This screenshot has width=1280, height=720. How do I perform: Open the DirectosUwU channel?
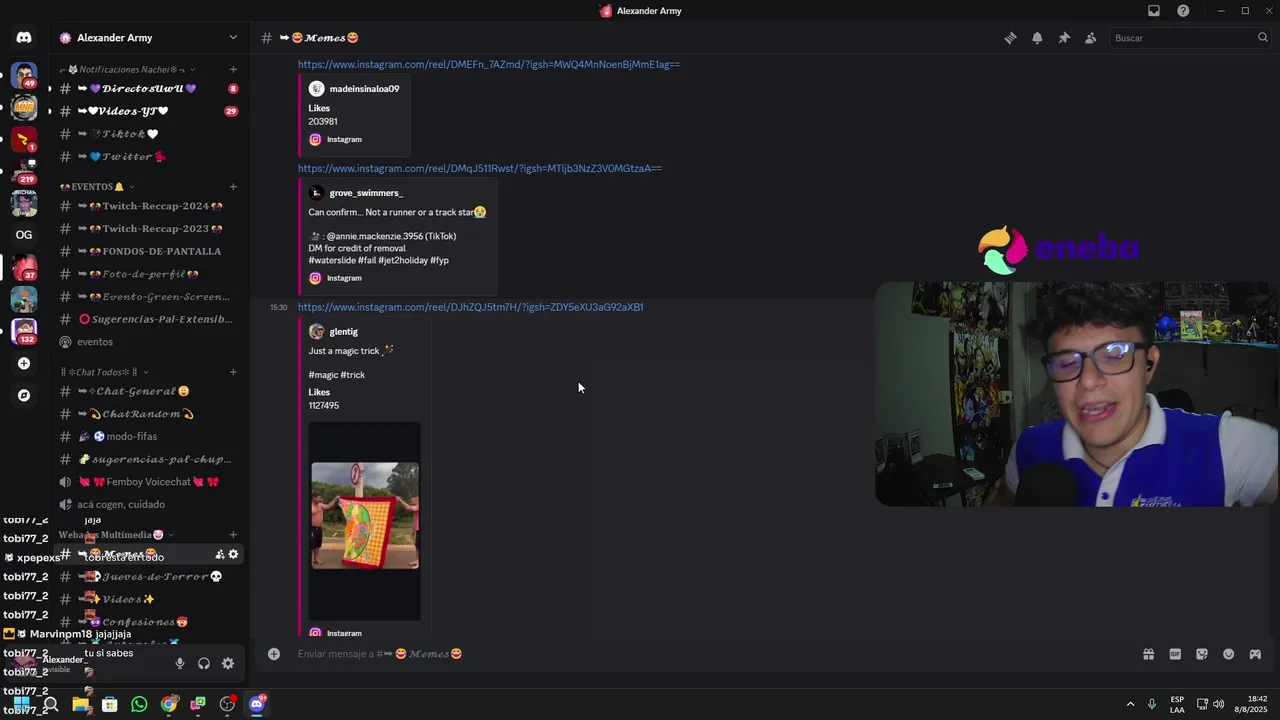[148, 89]
